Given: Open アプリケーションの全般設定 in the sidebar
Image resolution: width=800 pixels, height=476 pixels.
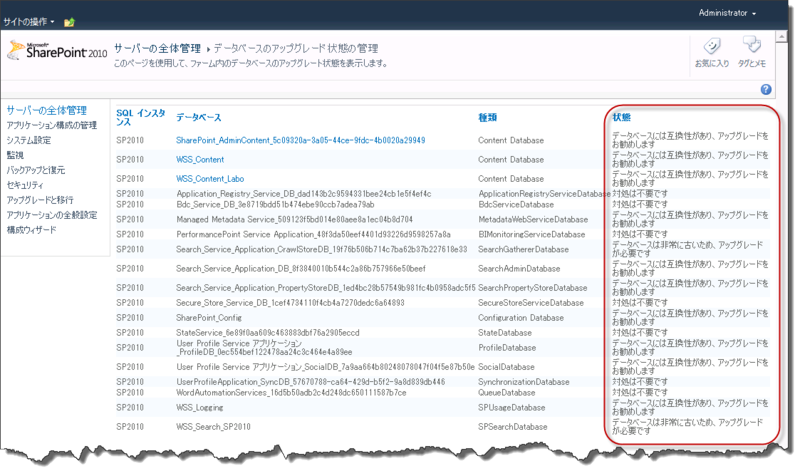Looking at the screenshot, I should click(52, 215).
